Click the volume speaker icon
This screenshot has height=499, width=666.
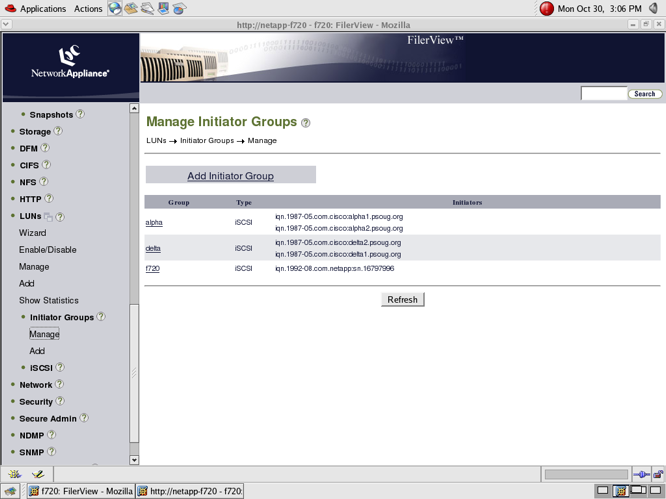[654, 8]
